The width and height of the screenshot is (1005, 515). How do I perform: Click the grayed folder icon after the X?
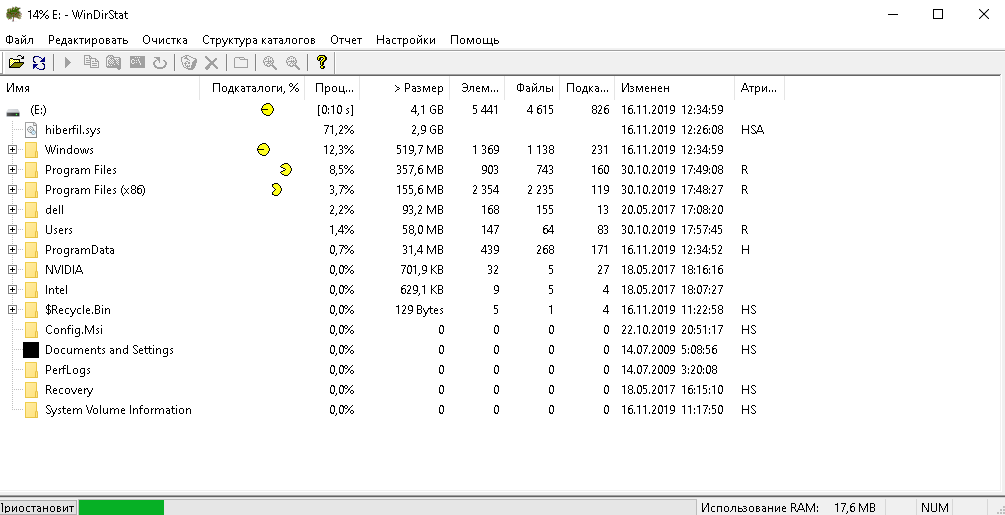[x=240, y=62]
